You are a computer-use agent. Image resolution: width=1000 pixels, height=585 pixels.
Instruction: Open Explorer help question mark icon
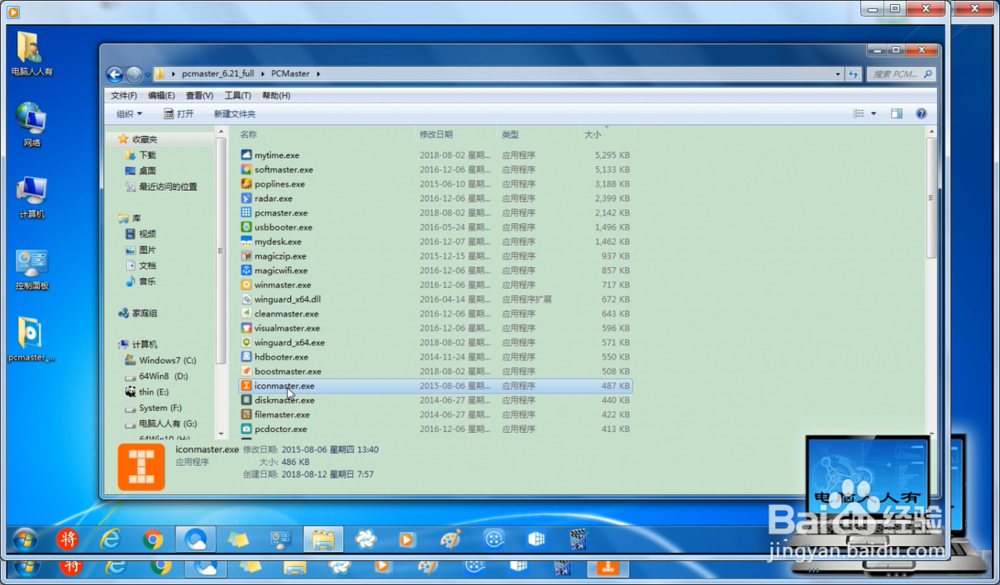click(921, 114)
